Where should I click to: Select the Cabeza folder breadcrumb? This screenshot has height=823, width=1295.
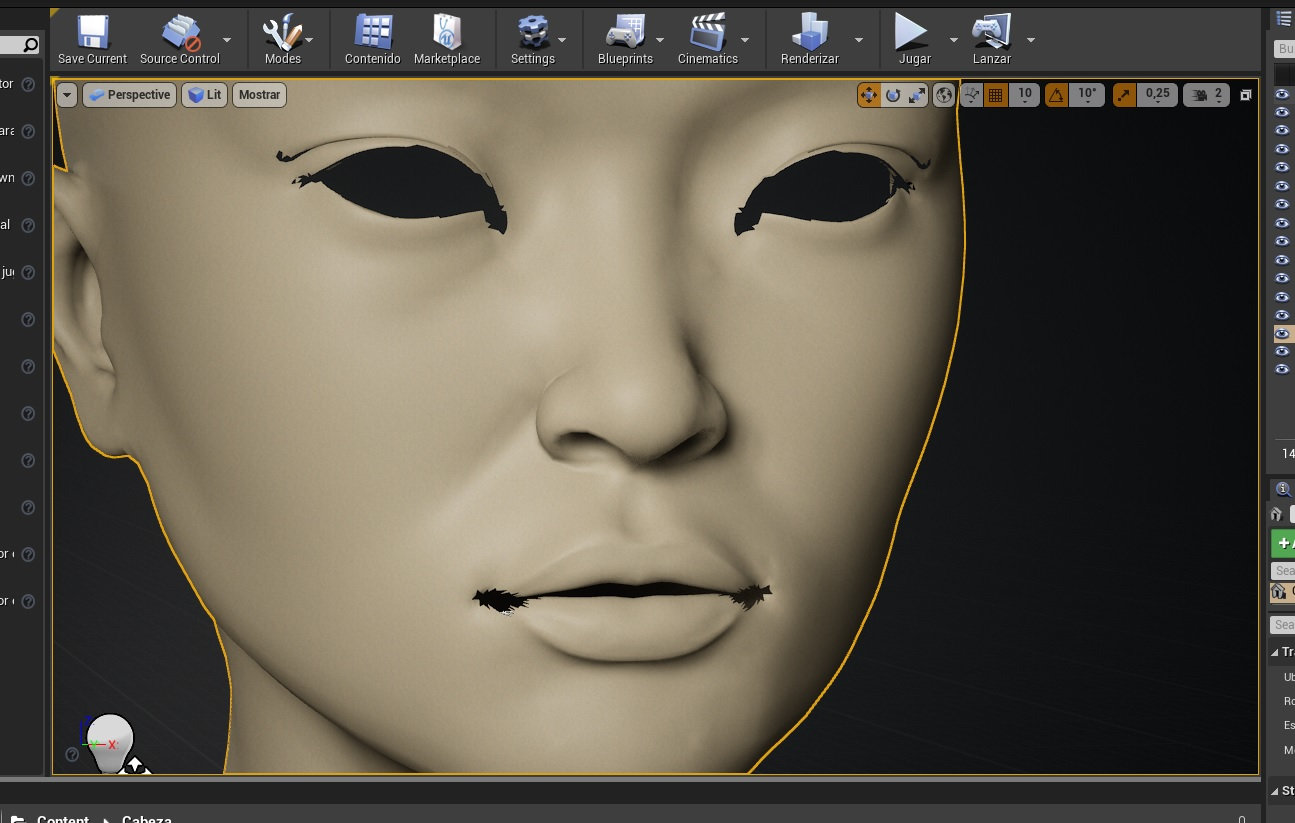click(x=147, y=817)
